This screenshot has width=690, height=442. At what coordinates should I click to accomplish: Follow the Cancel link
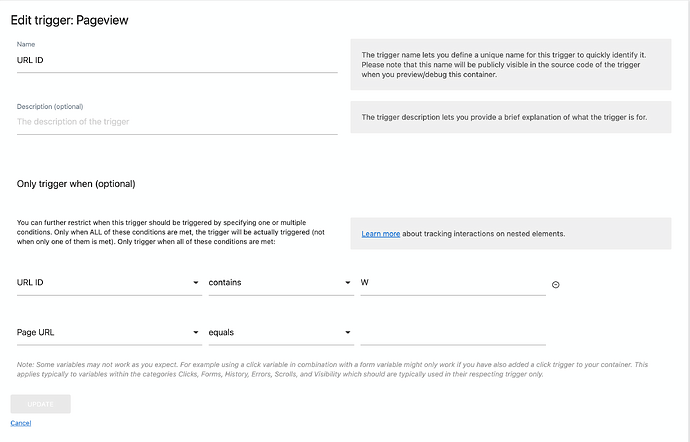21,423
